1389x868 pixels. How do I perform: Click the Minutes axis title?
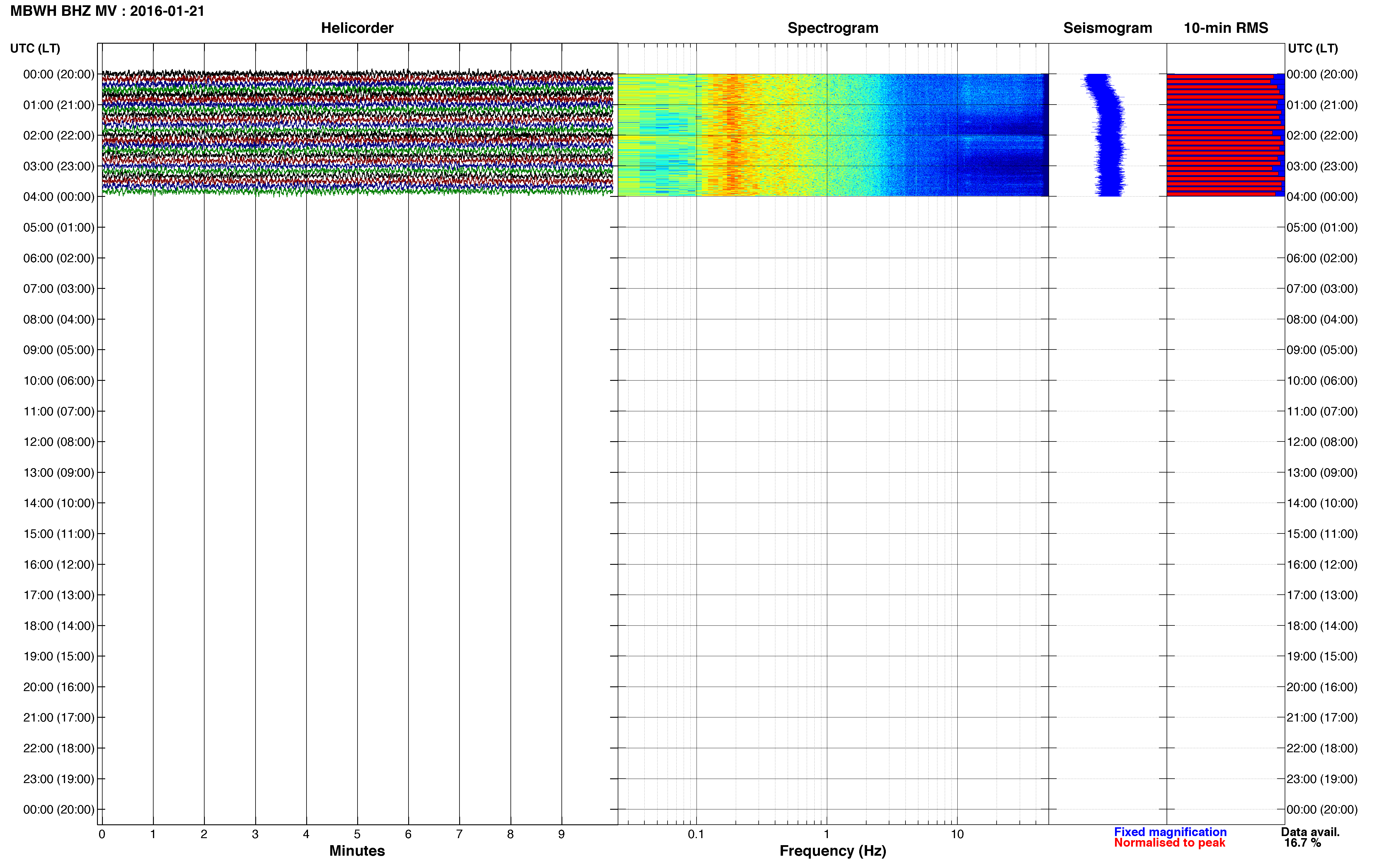point(357,851)
